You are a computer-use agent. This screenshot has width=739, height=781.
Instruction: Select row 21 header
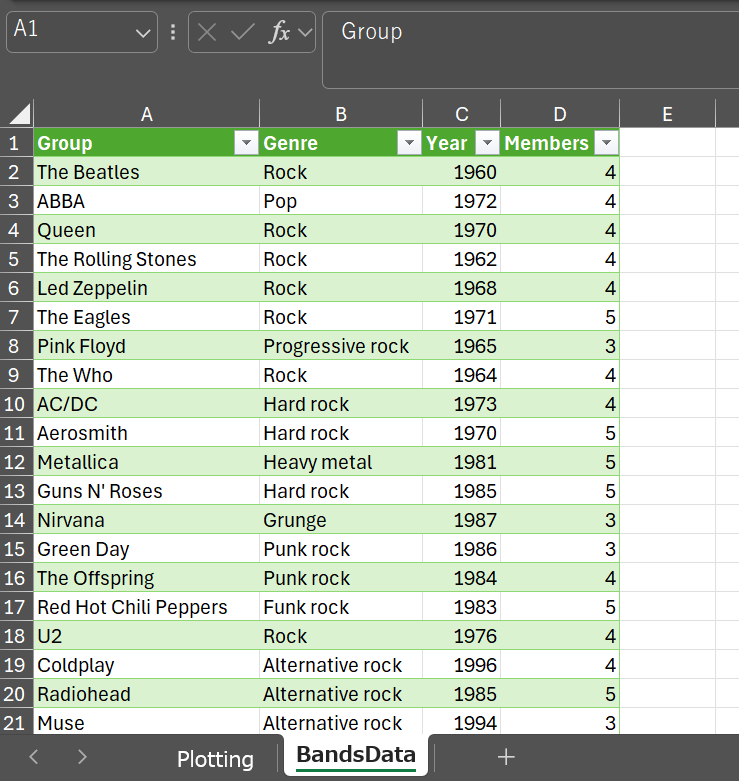[x=16, y=723]
